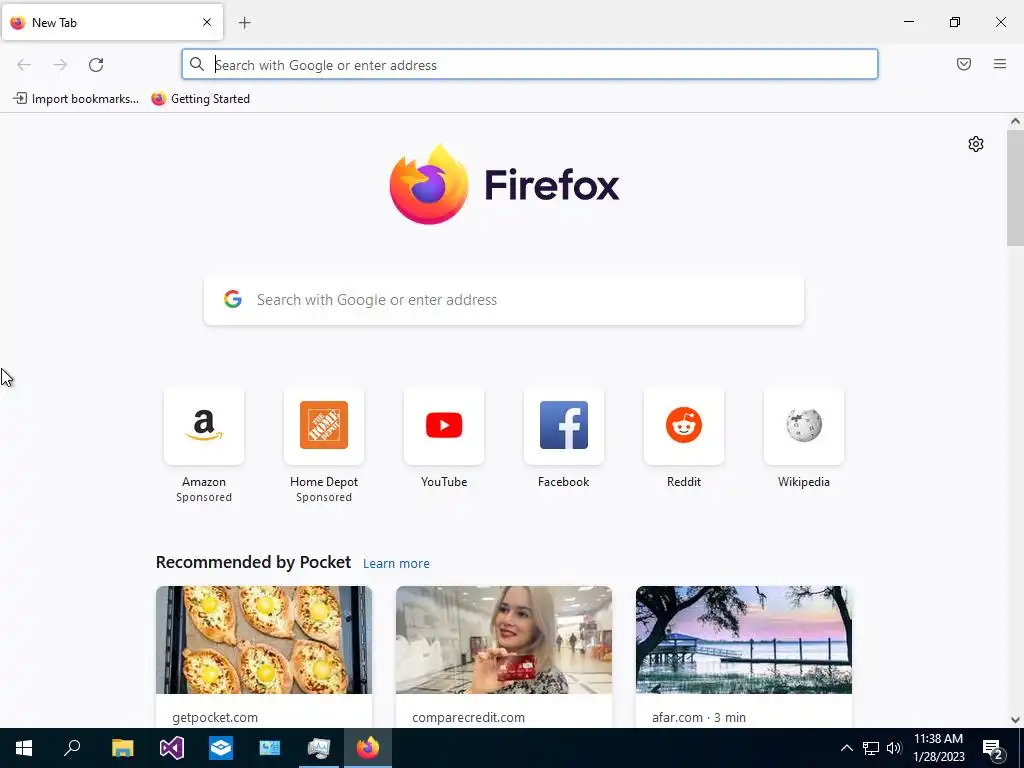The height and width of the screenshot is (768, 1024).
Task: Open the YouTube shortcut tile
Action: [x=444, y=426]
